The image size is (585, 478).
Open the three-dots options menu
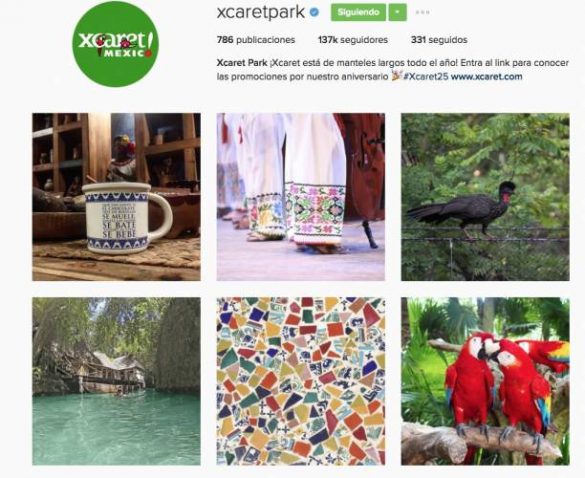point(422,12)
